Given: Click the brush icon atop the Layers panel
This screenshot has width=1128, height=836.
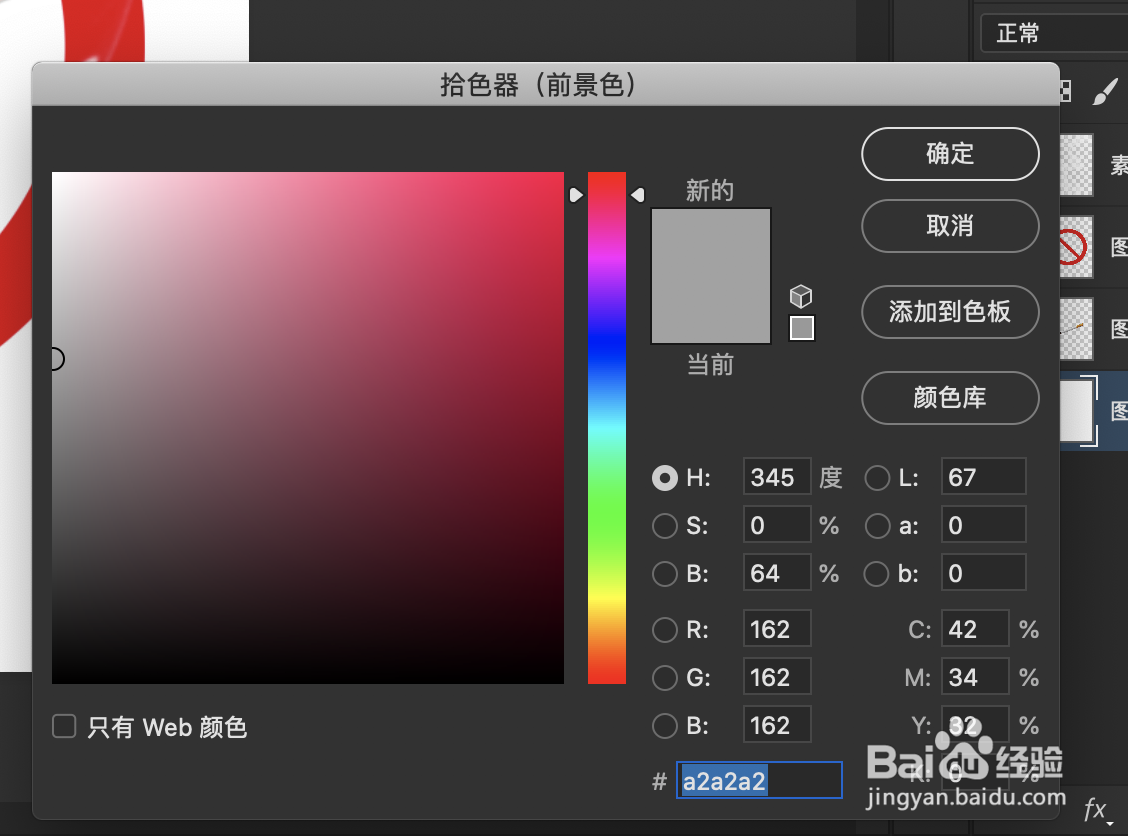Looking at the screenshot, I should pos(1106,90).
